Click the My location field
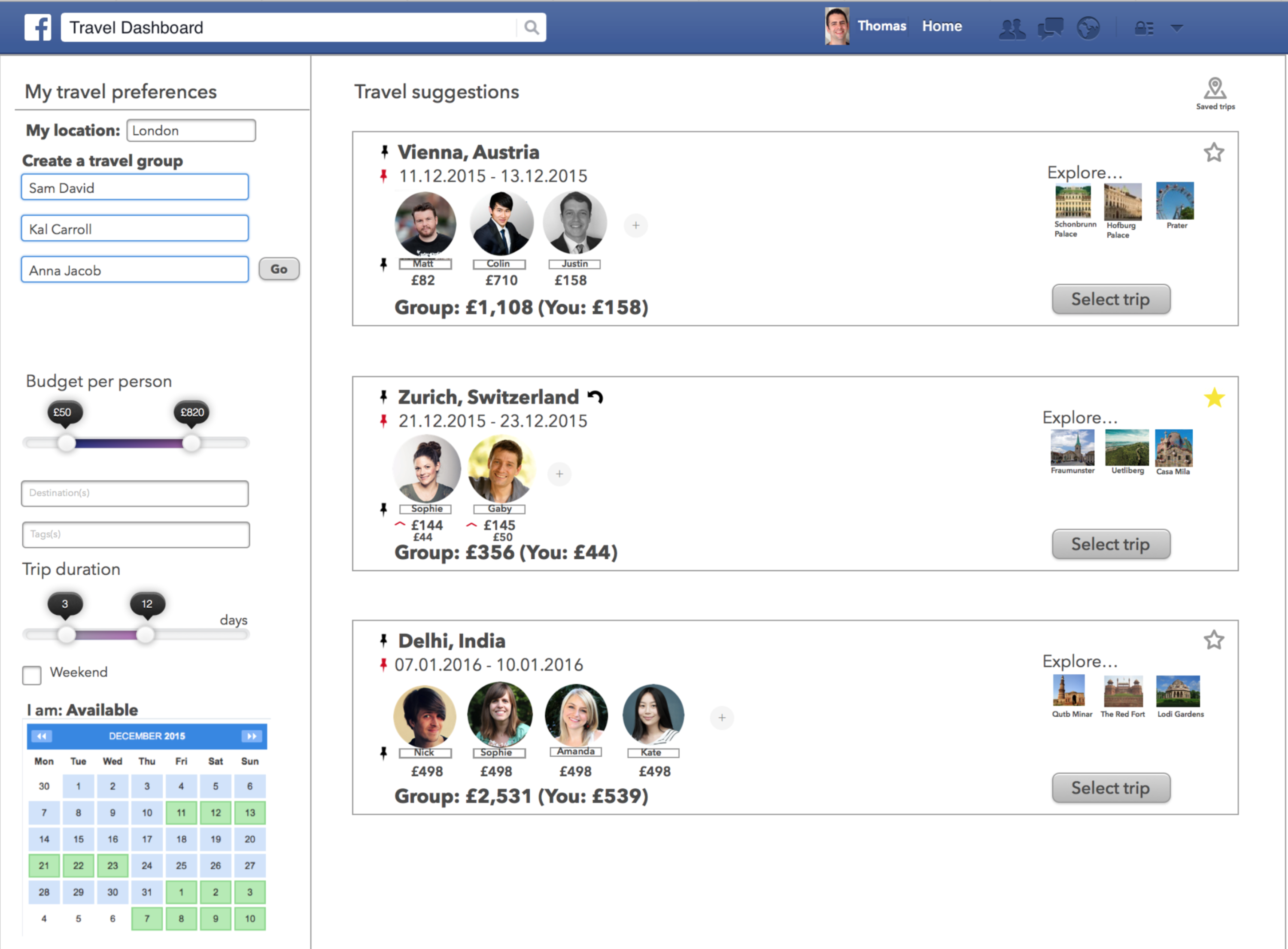 pyautogui.click(x=191, y=130)
